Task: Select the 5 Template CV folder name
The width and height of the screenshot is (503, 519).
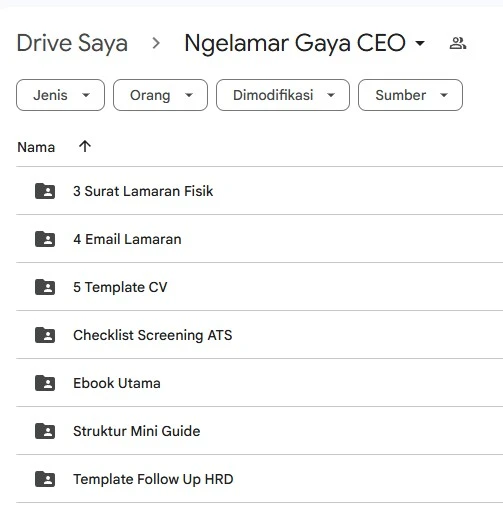Action: click(x=120, y=287)
